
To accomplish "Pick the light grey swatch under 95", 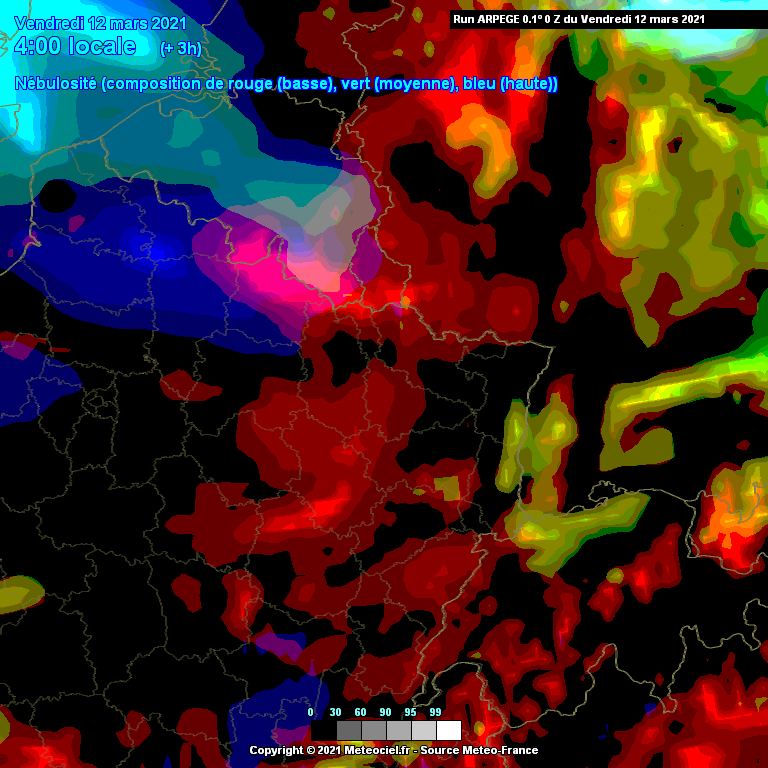I will (x=423, y=730).
